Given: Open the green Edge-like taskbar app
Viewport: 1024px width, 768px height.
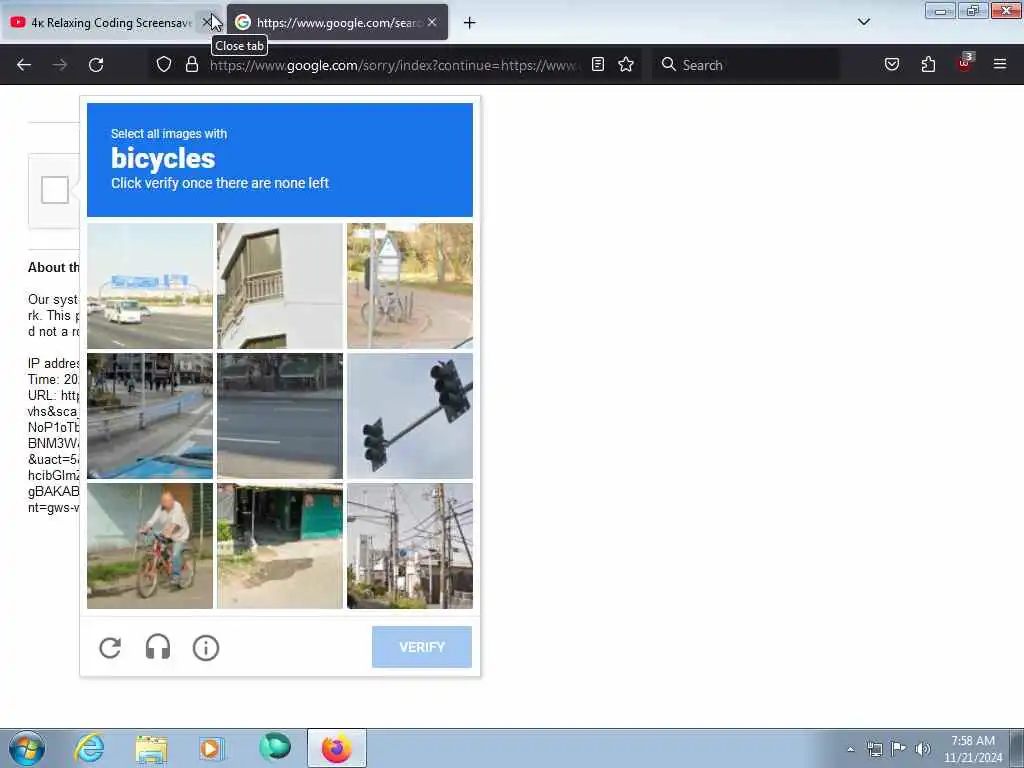Looking at the screenshot, I should click(275, 747).
